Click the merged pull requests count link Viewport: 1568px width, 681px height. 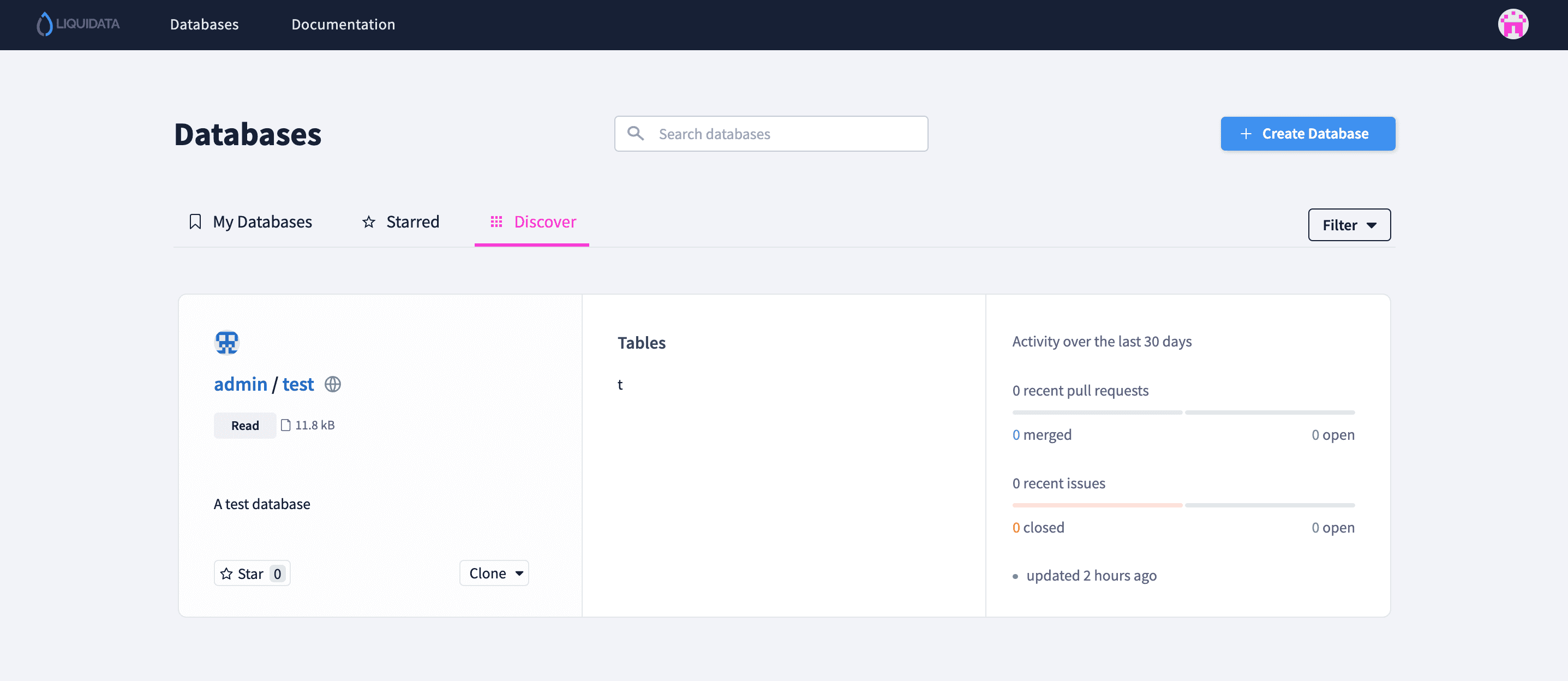[1016, 435]
